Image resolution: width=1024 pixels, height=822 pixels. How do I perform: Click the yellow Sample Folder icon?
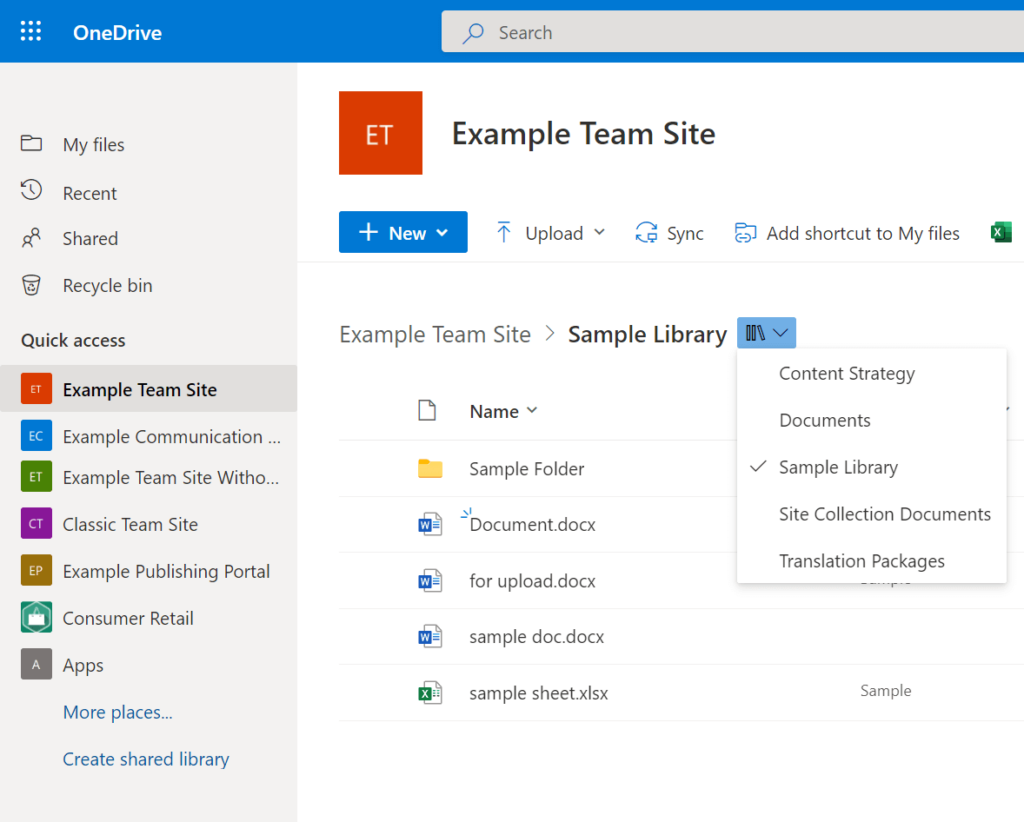point(430,468)
